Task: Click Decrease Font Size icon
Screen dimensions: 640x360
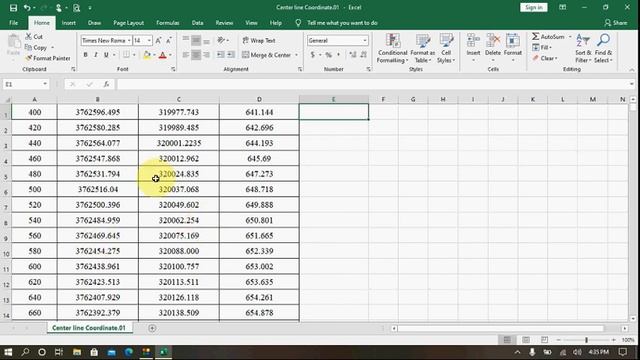Action: [x=168, y=40]
